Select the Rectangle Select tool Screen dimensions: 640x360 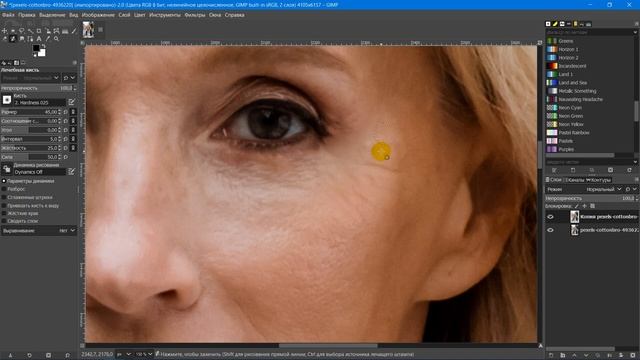point(13,31)
